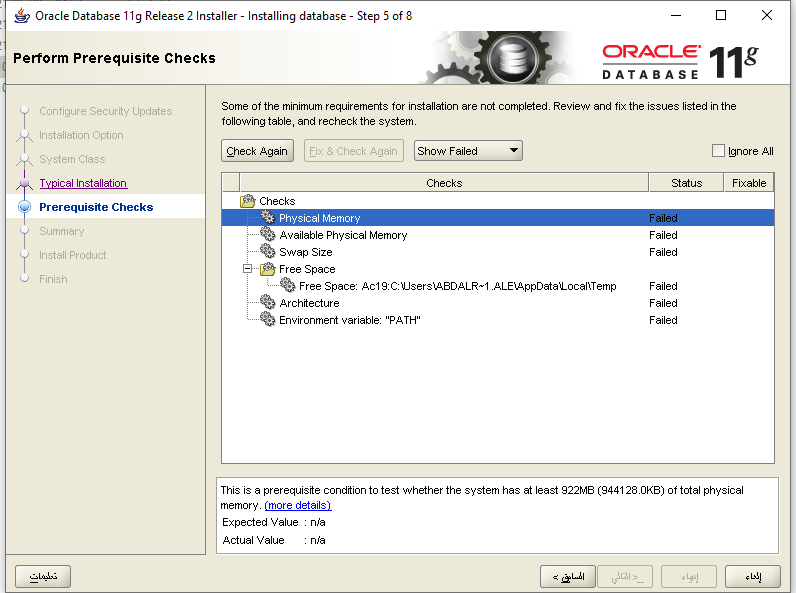This screenshot has height=593, width=796.
Task: Go to Typical Installation step in sidebar
Action: 83,183
